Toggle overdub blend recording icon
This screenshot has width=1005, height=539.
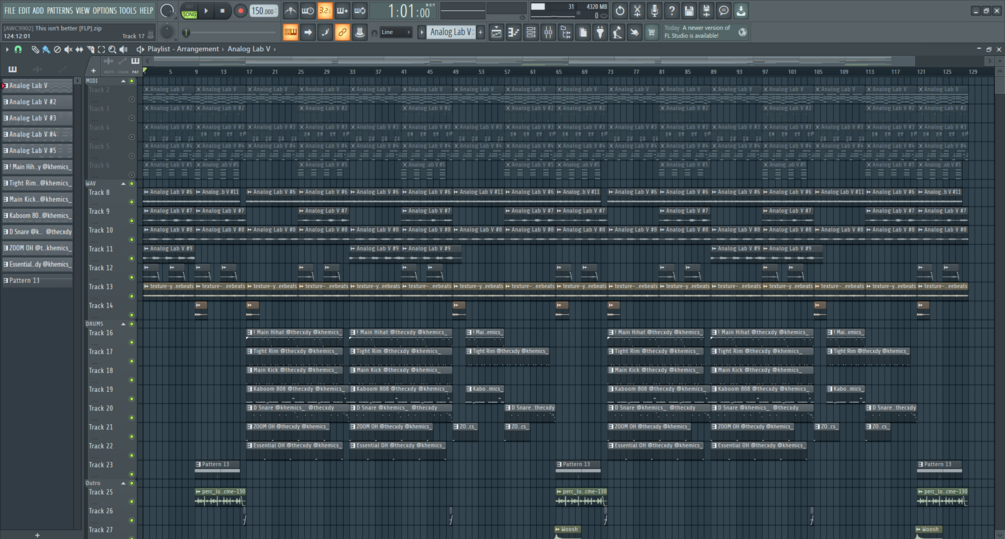(342, 11)
